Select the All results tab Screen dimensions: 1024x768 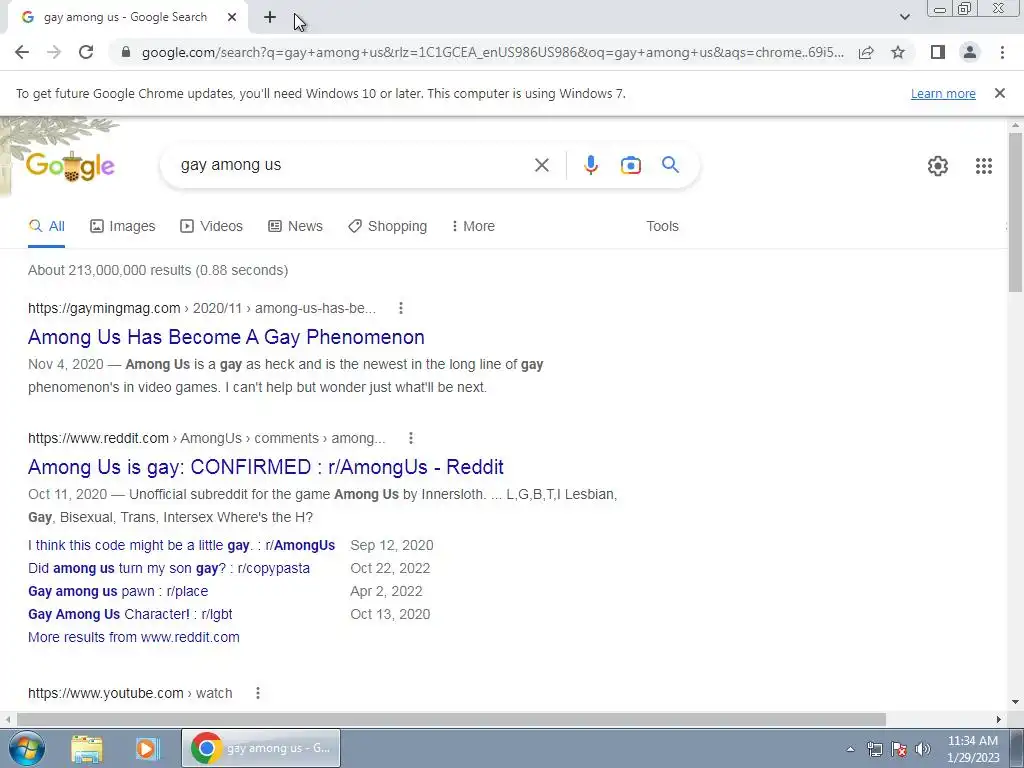46,226
